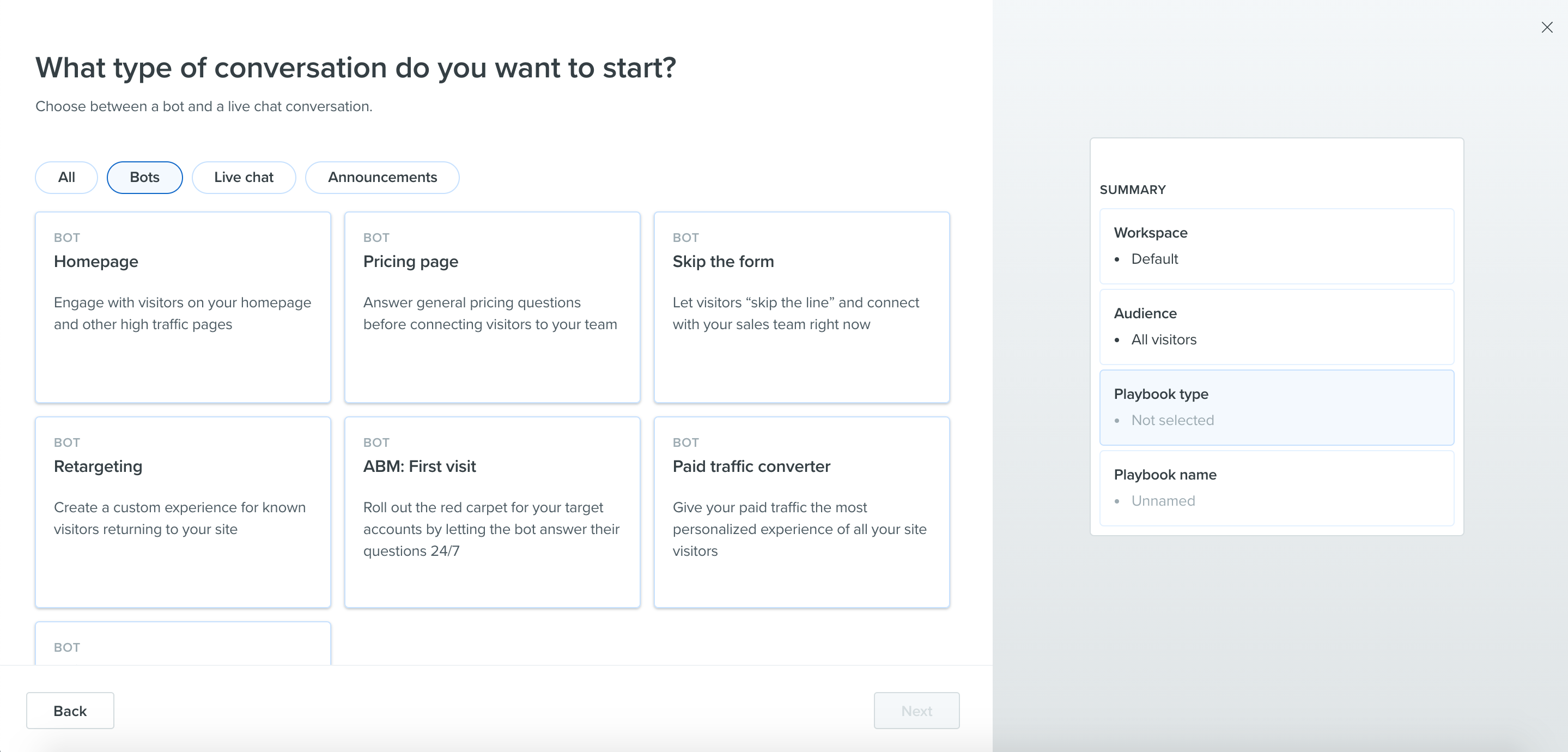Click 'Choose between a bot' subtitle text
The width and height of the screenshot is (1568, 752).
tap(204, 107)
